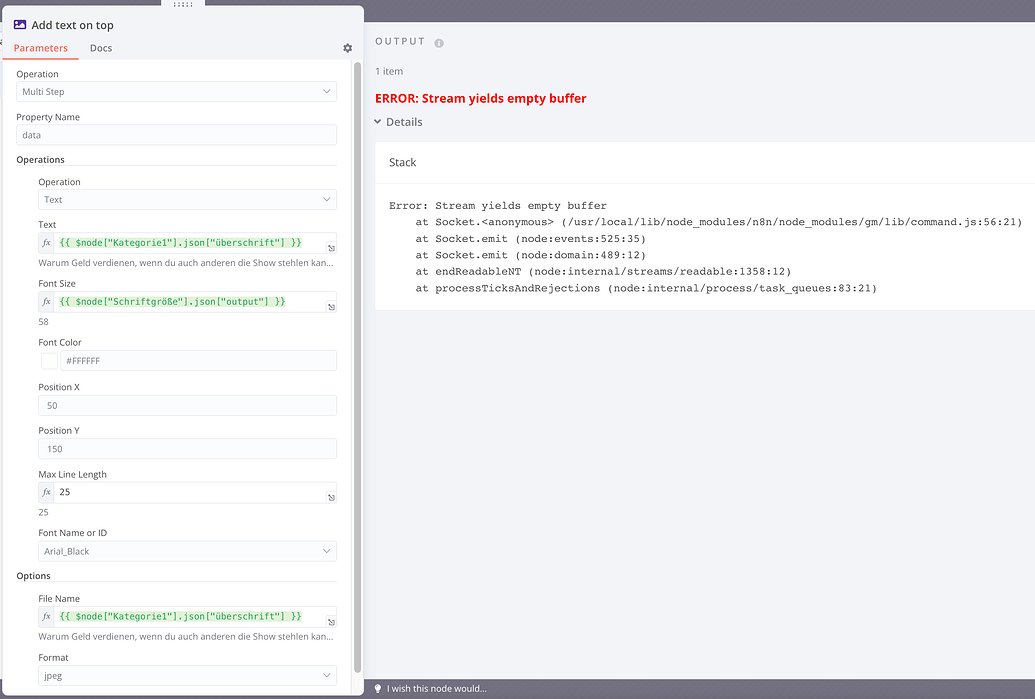Image resolution: width=1035 pixels, height=699 pixels.
Task: Click the 'I wish this node would...' feedback button
Action: point(437,686)
